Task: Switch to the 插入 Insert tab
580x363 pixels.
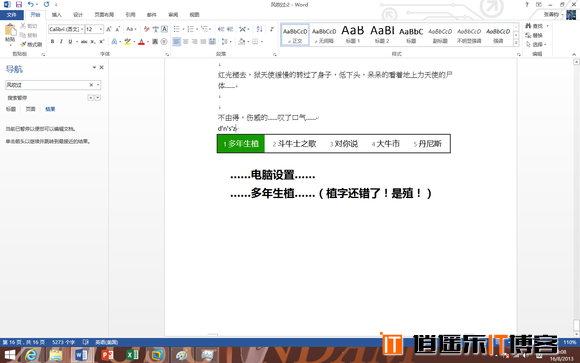Action: [x=57, y=15]
